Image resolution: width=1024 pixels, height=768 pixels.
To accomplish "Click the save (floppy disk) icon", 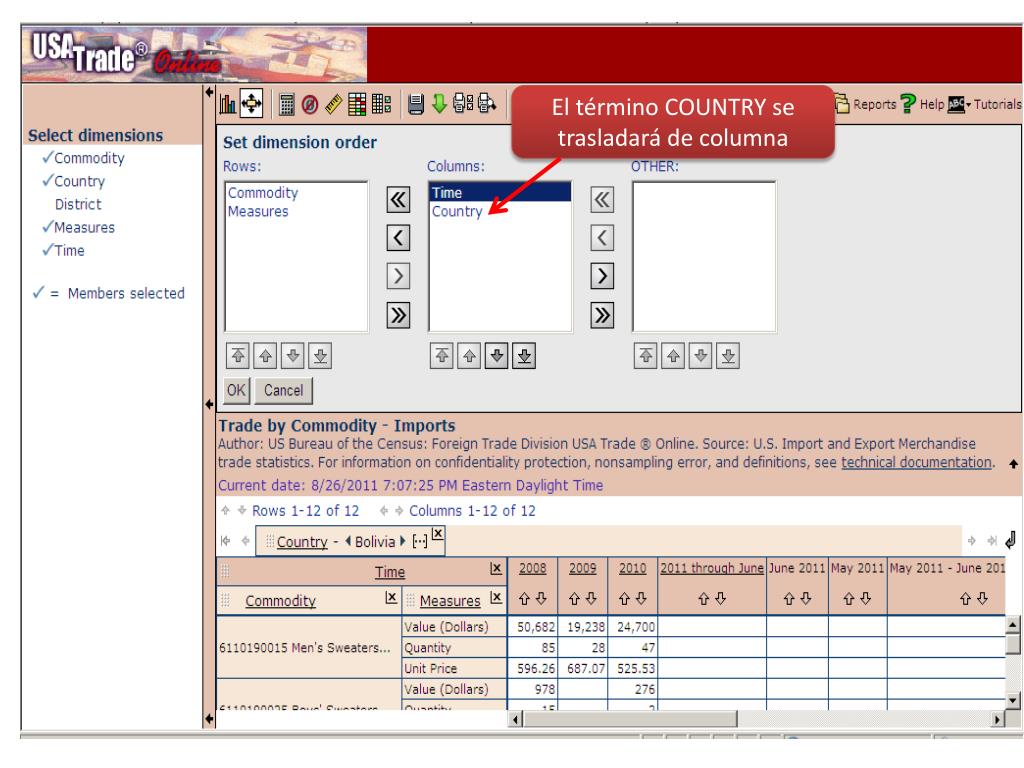I will pos(416,104).
